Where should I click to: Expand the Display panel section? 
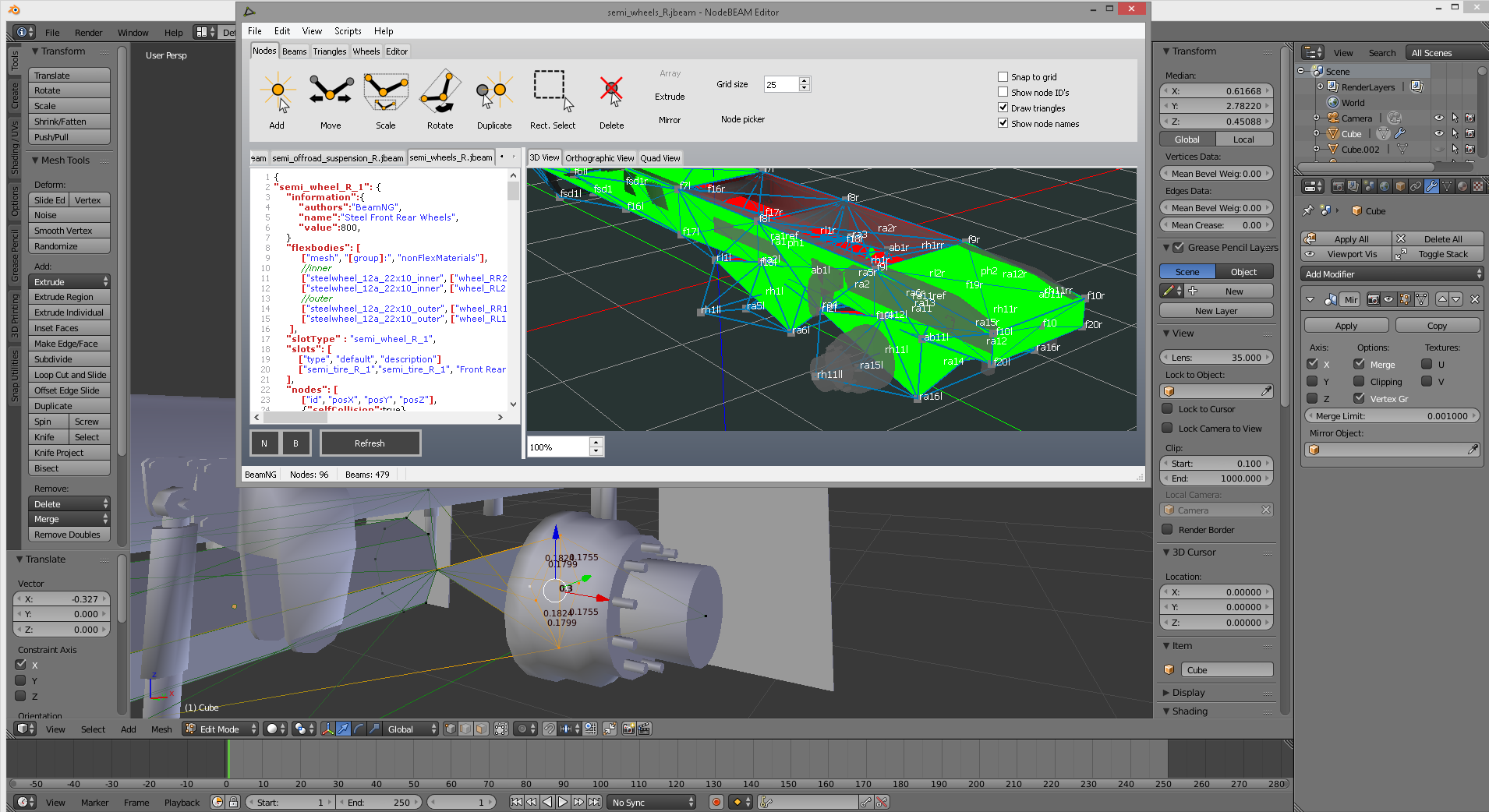click(x=1188, y=693)
